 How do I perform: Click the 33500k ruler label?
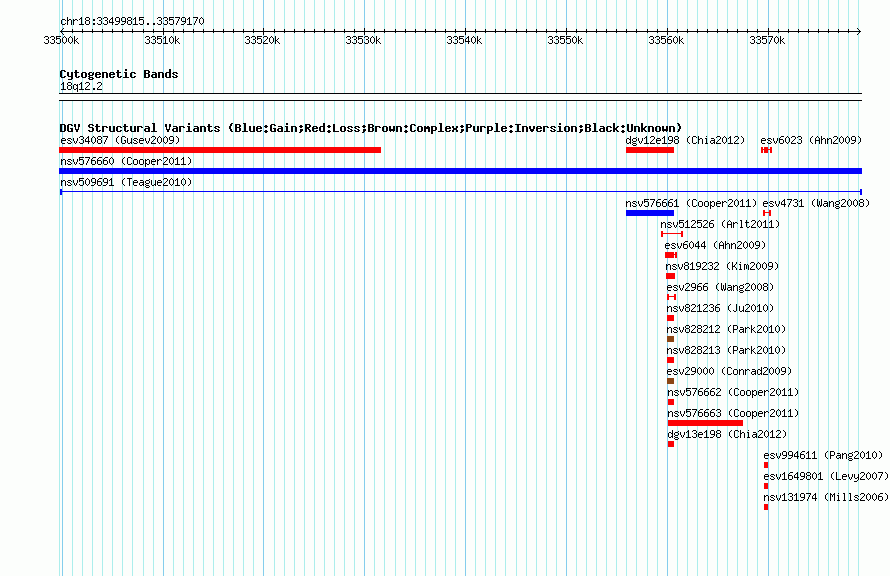61,40
